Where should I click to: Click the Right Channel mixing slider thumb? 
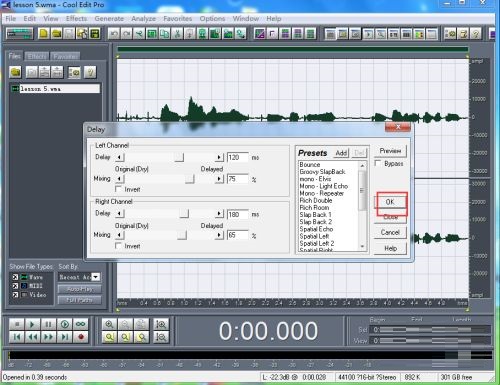(x=182, y=235)
